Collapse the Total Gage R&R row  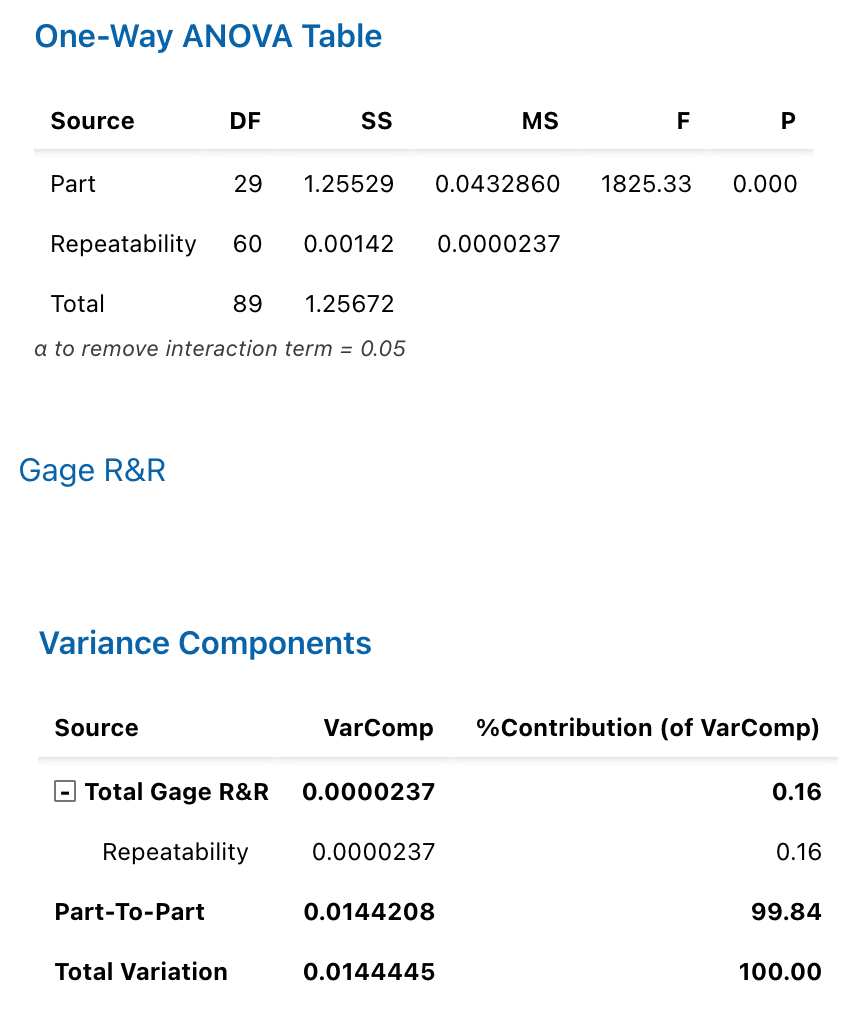pos(65,792)
